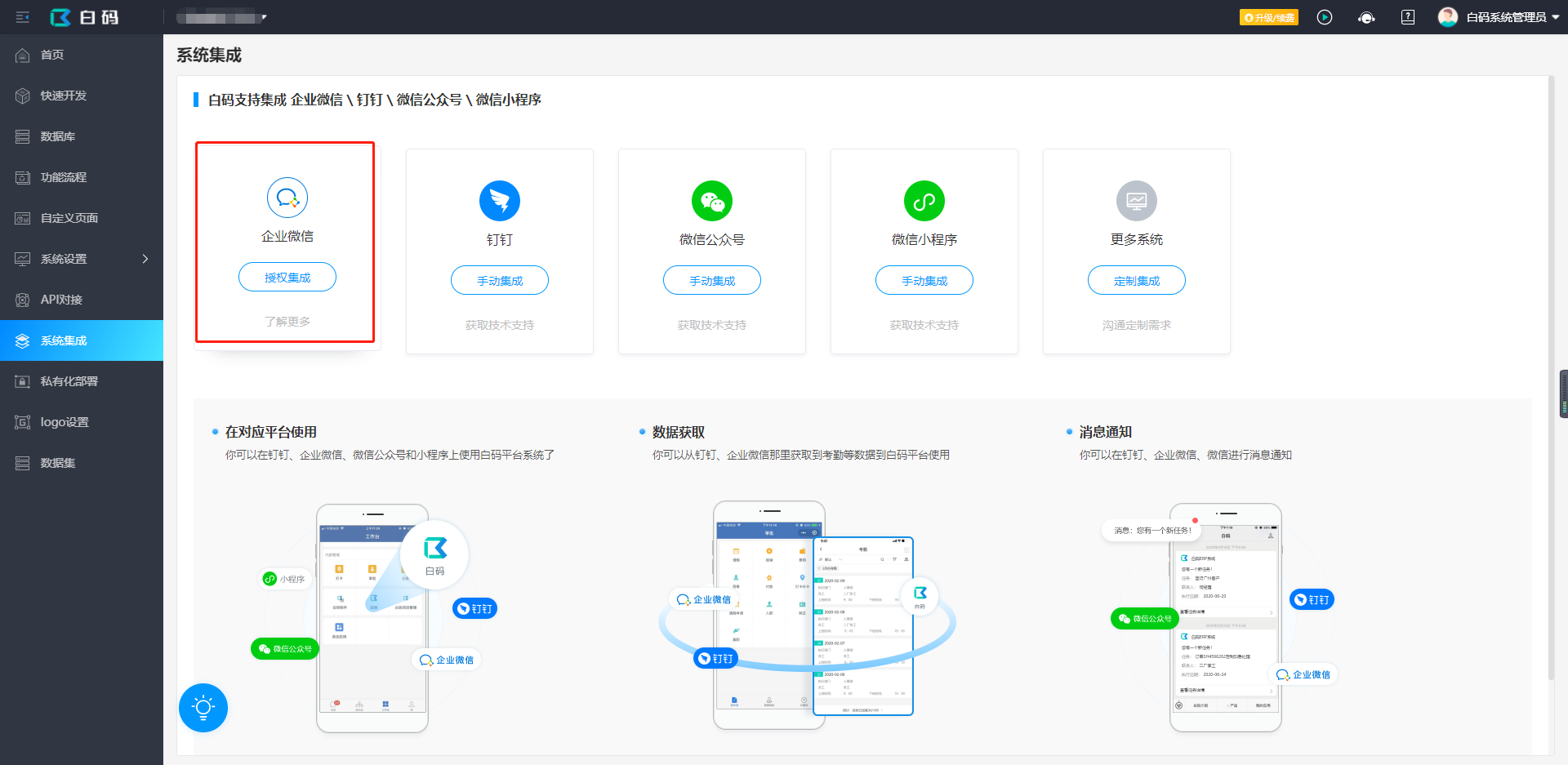Click the 数据获取 heading
Screen dimensions: 1568x765
679,432
